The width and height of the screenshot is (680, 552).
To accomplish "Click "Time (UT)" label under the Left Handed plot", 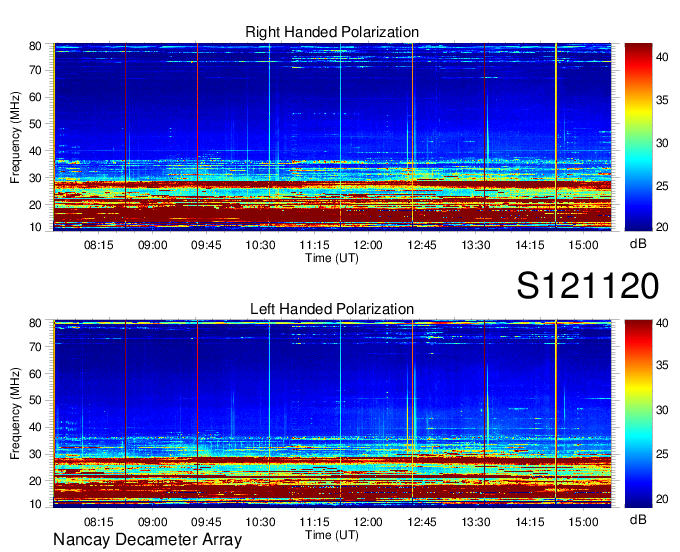I will pyautogui.click(x=332, y=535).
